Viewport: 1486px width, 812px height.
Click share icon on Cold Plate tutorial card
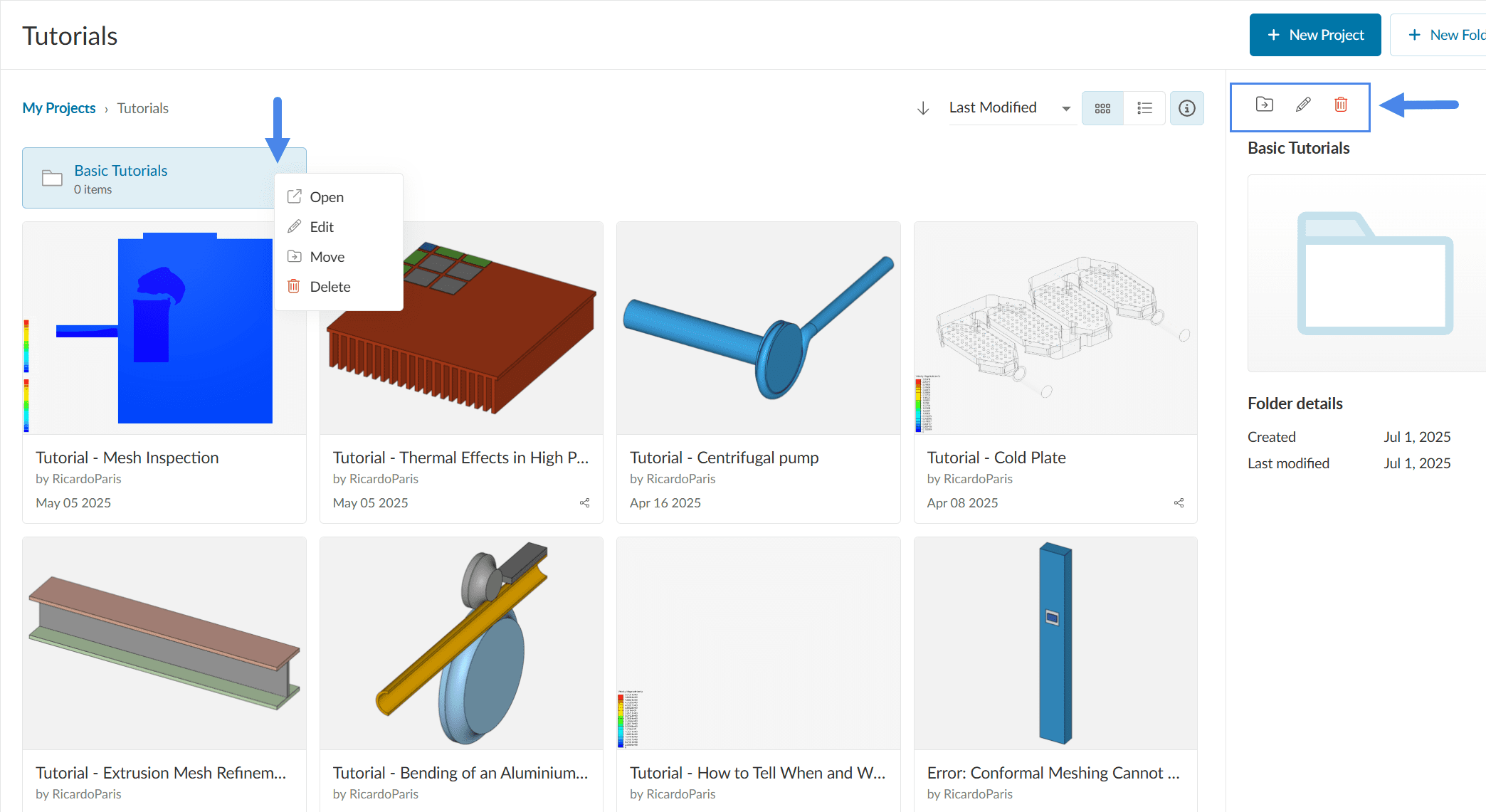pos(1179,503)
